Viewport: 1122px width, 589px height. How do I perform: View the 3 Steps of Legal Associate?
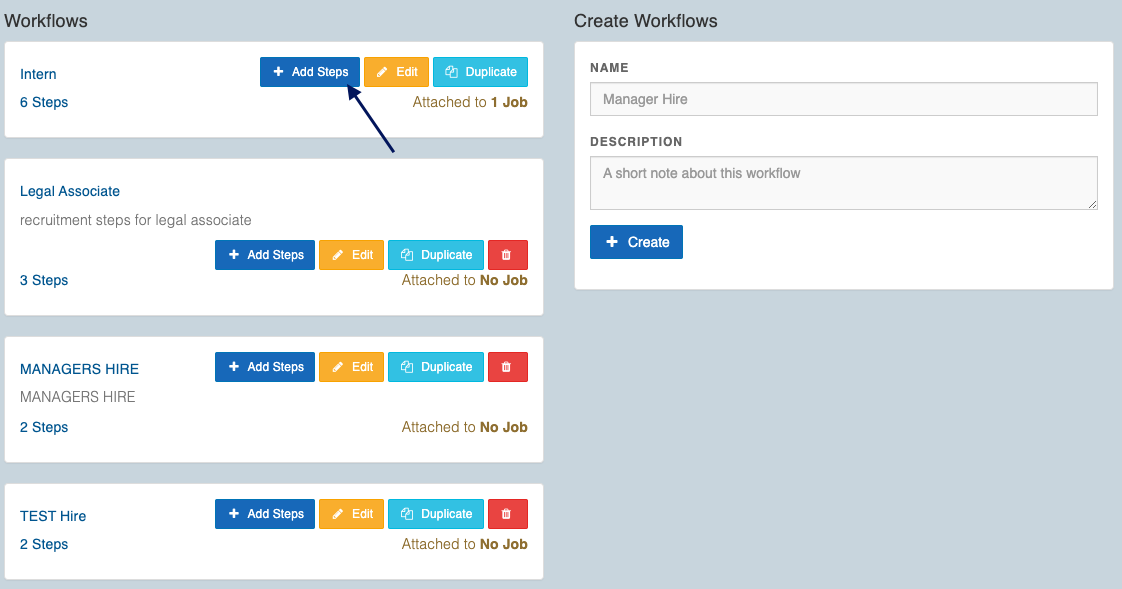tap(44, 281)
